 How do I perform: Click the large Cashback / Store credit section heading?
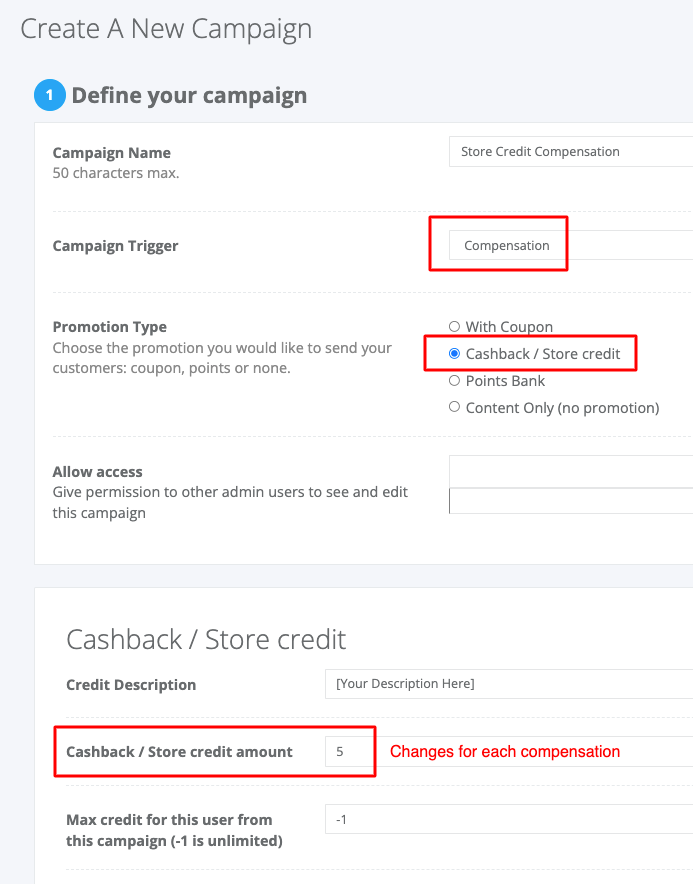(206, 640)
